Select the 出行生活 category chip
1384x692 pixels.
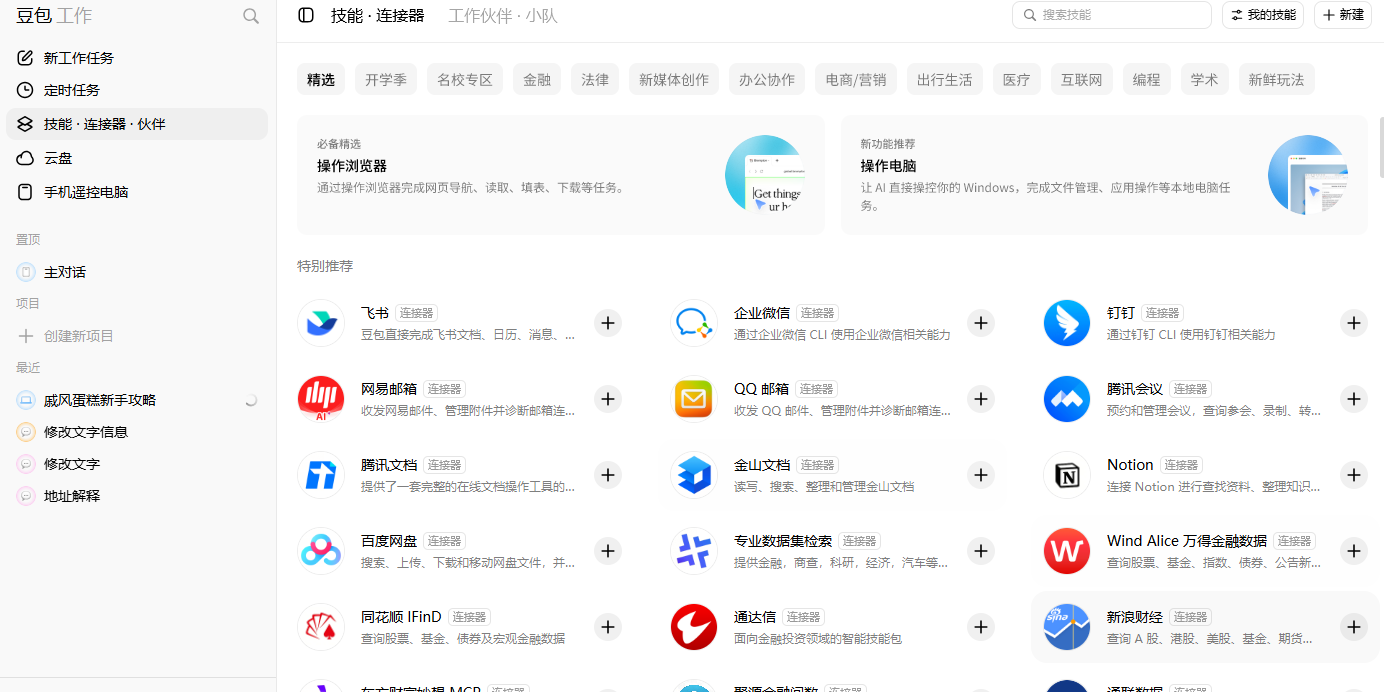click(945, 80)
